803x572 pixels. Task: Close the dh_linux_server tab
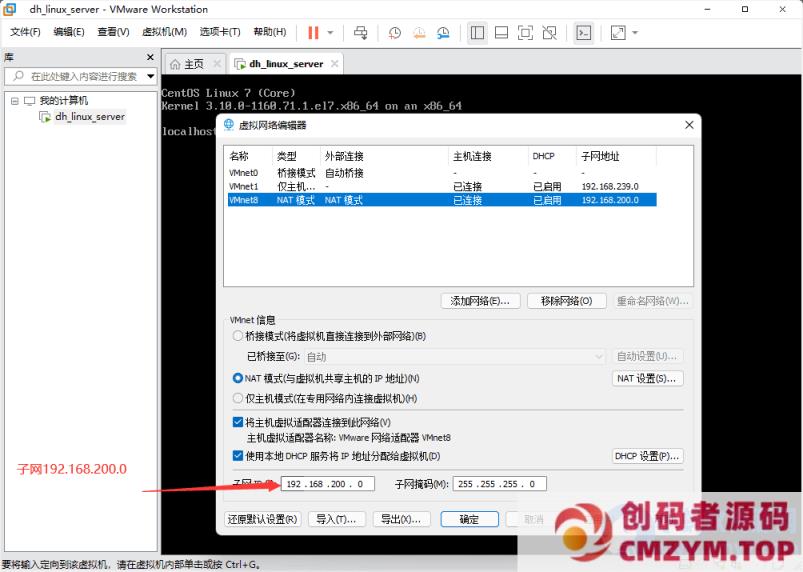coord(334,63)
